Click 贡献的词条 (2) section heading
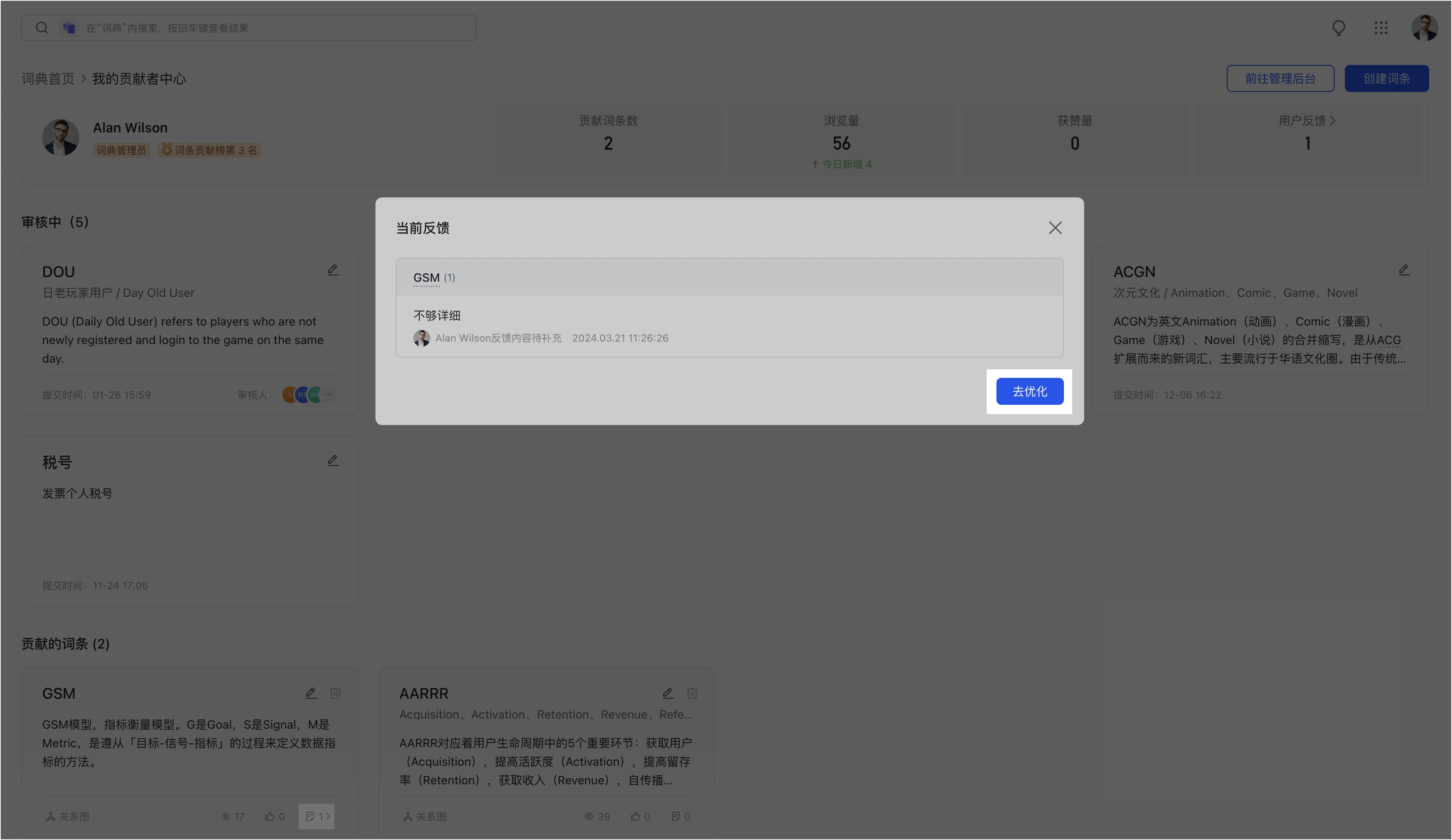Image resolution: width=1452 pixels, height=840 pixels. coord(65,643)
